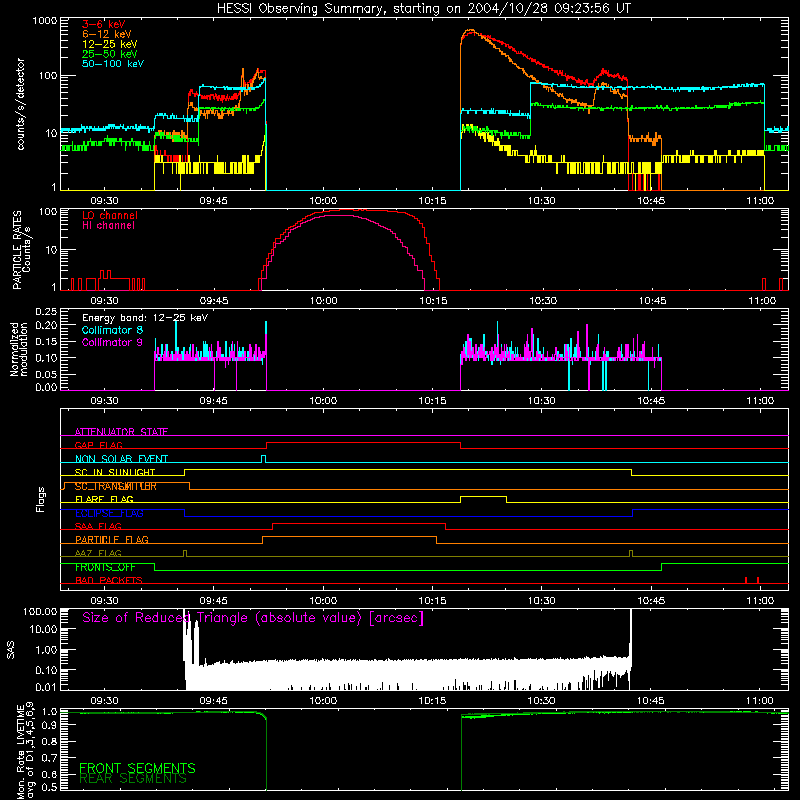Image resolution: width=800 pixels, height=800 pixels.
Task: Click the SC_IN_SUNLIGHT flag label
Action: 115,472
